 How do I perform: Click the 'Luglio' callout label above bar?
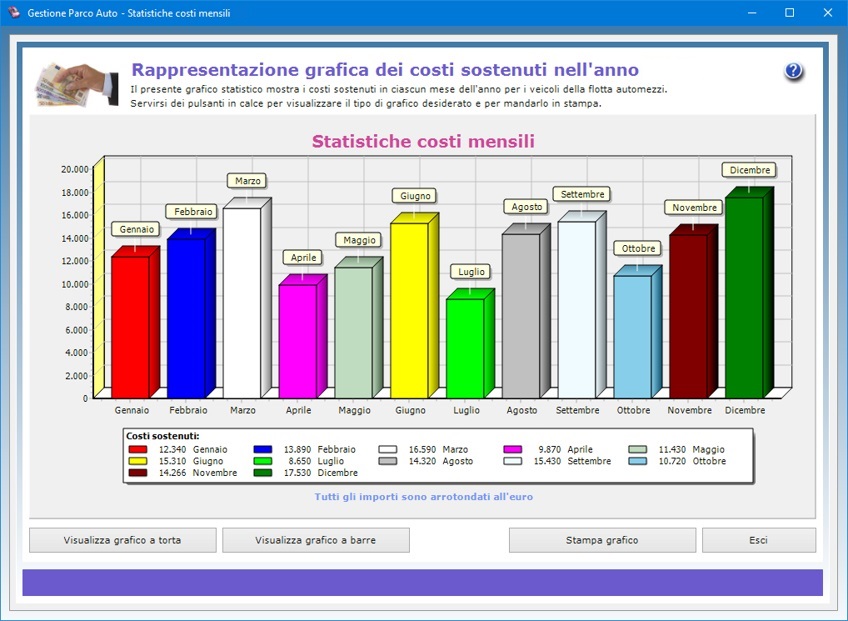click(x=472, y=272)
